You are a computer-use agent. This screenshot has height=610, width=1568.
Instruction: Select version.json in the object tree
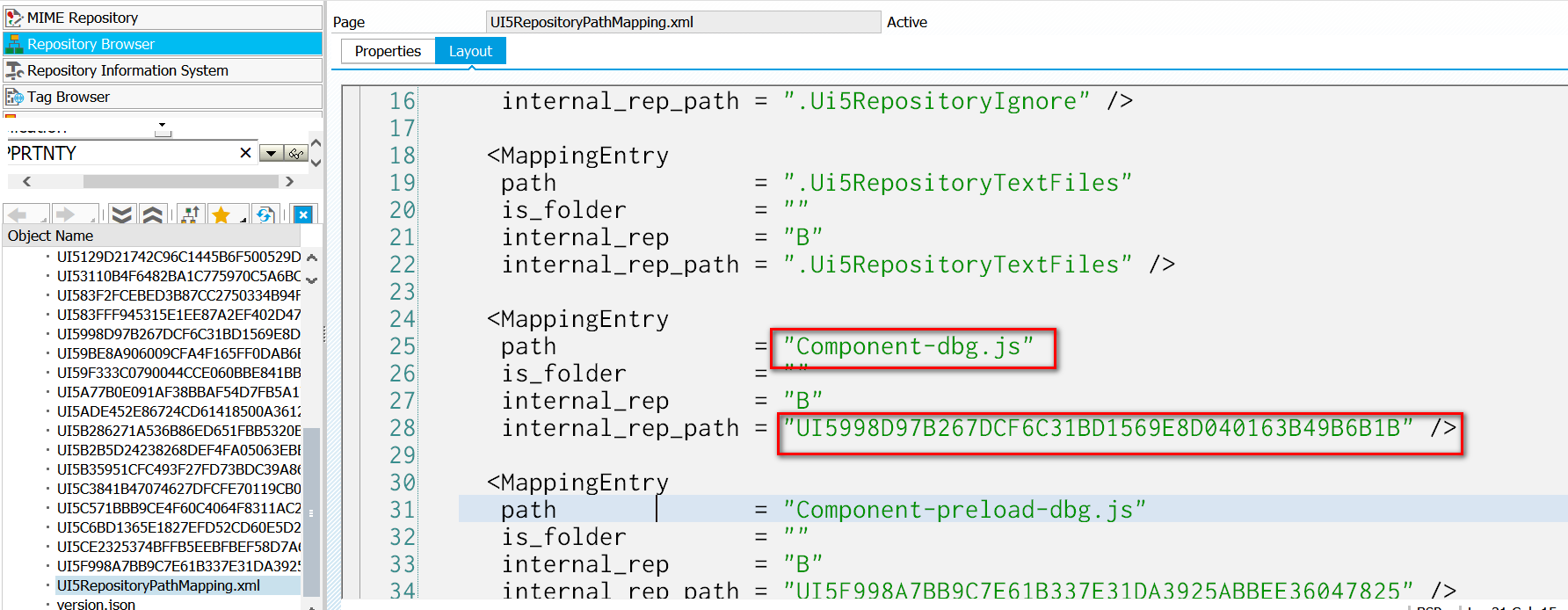coord(96,605)
